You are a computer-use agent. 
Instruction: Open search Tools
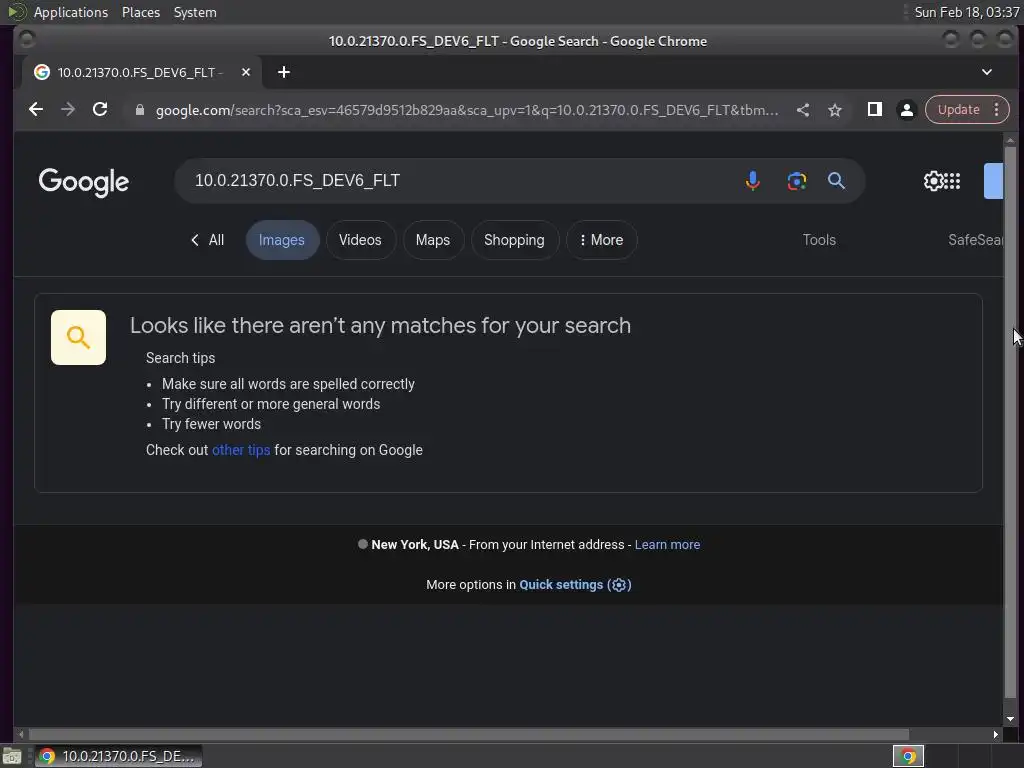(819, 240)
